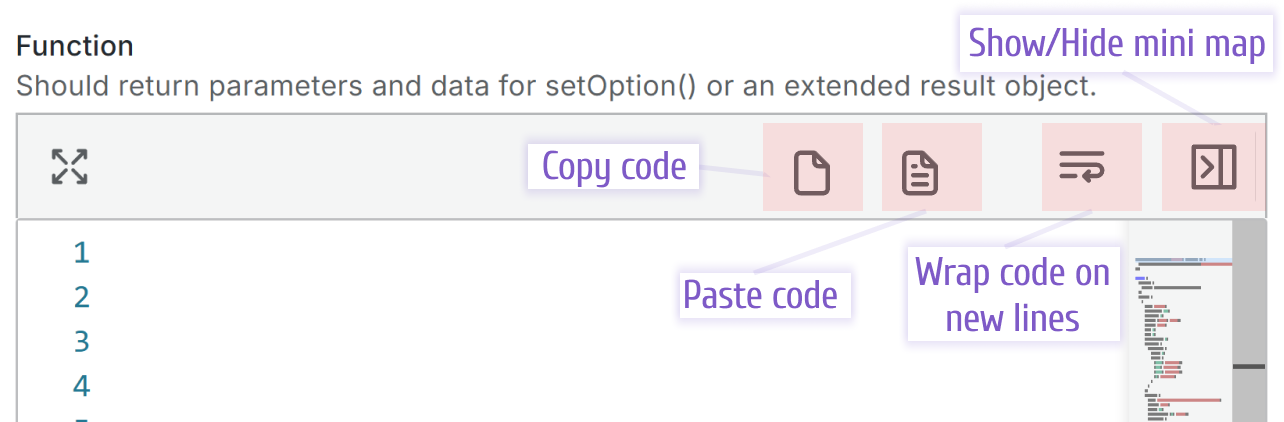Select line number 4 in the gutter
Viewport: 1284px width, 422px height.
pyautogui.click(x=82, y=385)
